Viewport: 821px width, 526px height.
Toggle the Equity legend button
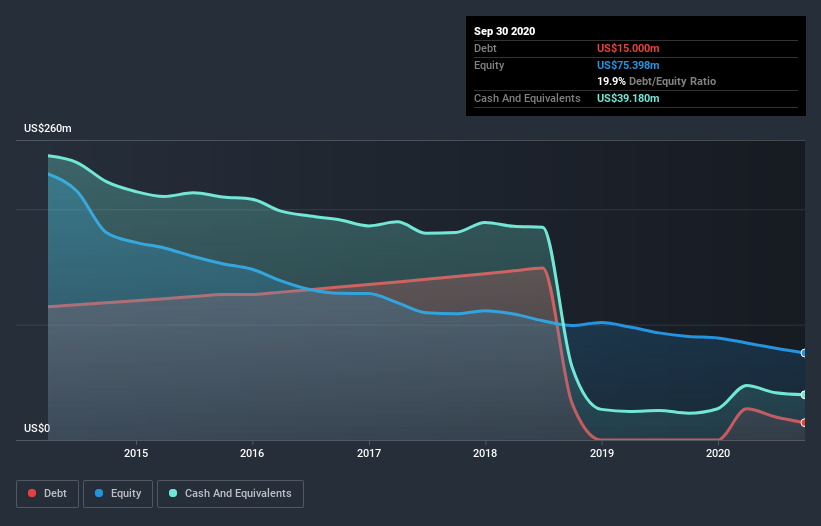(118, 494)
